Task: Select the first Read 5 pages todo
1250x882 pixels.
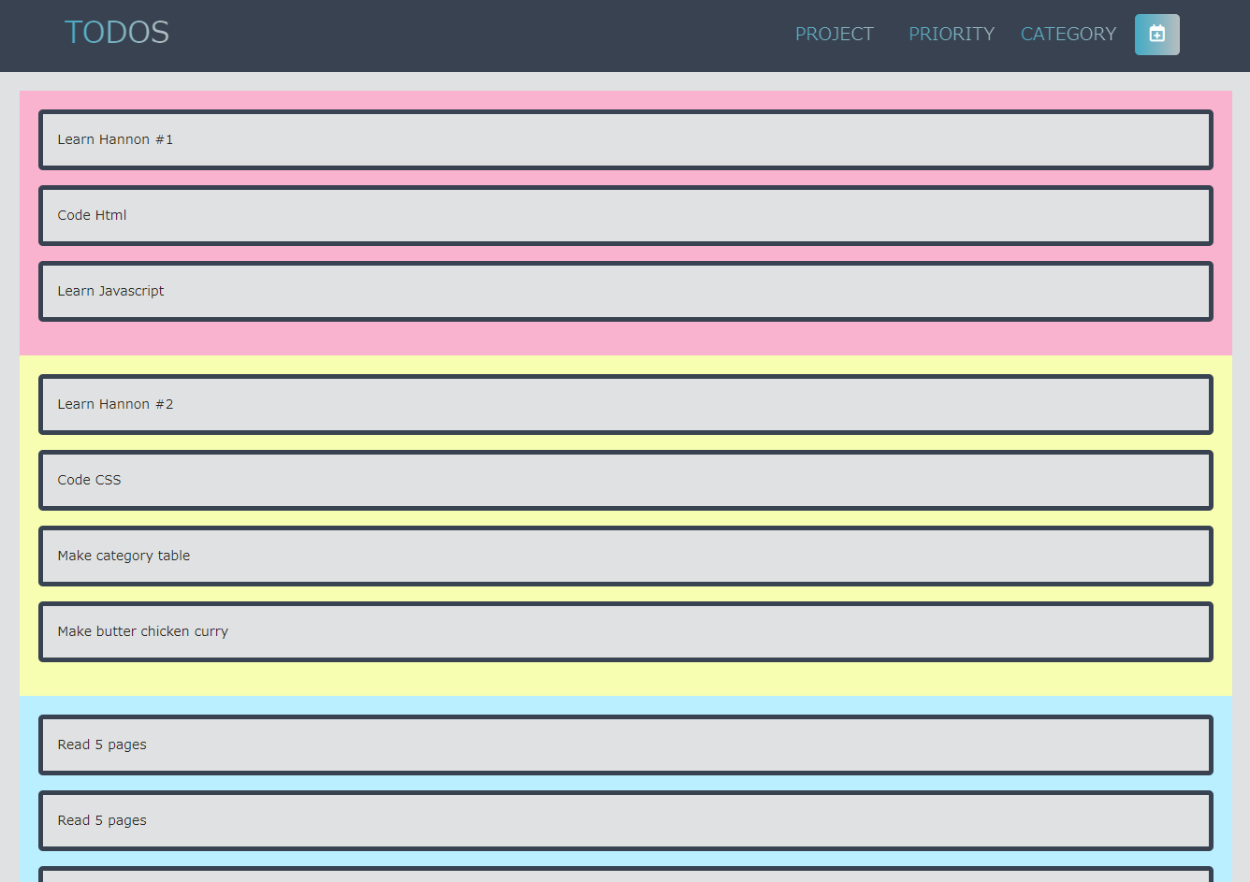Action: coord(625,745)
